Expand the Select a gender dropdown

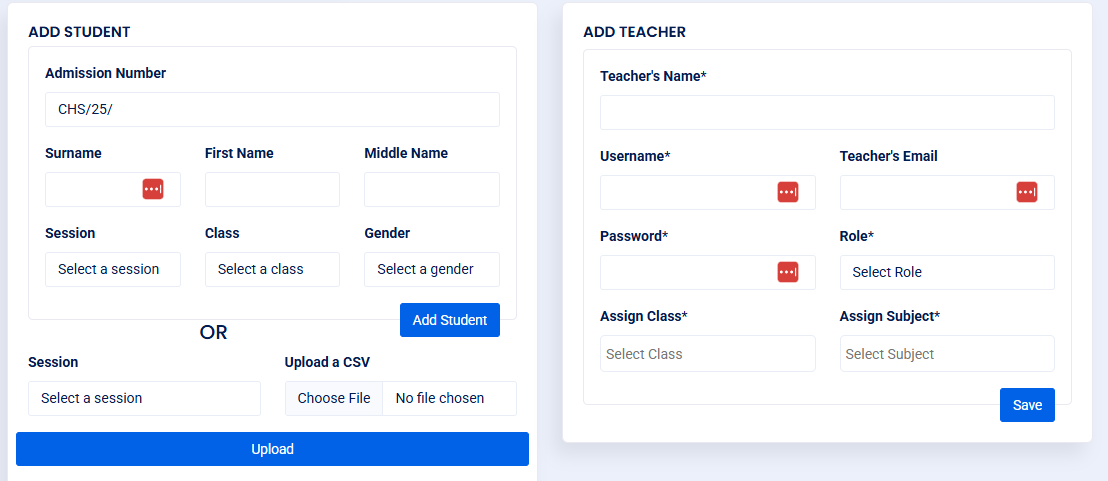(432, 269)
